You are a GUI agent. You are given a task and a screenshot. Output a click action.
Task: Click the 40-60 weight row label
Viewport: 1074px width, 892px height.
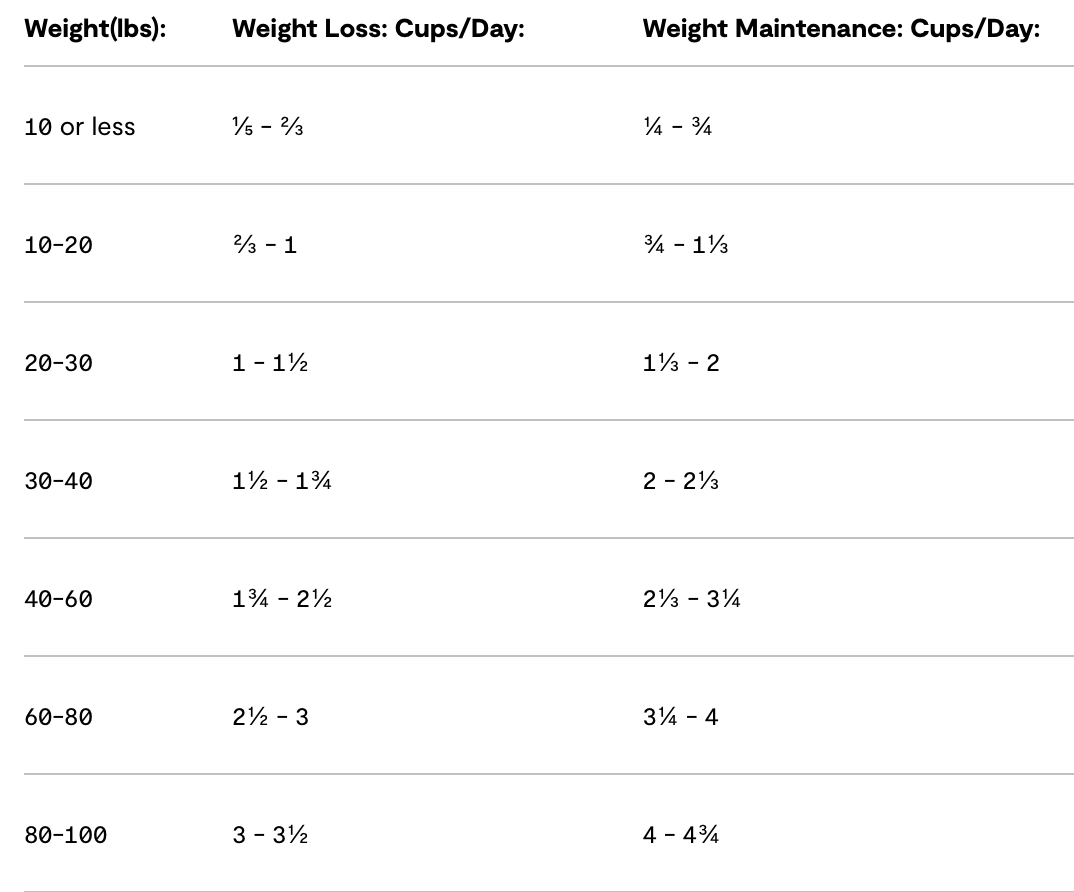(58, 599)
